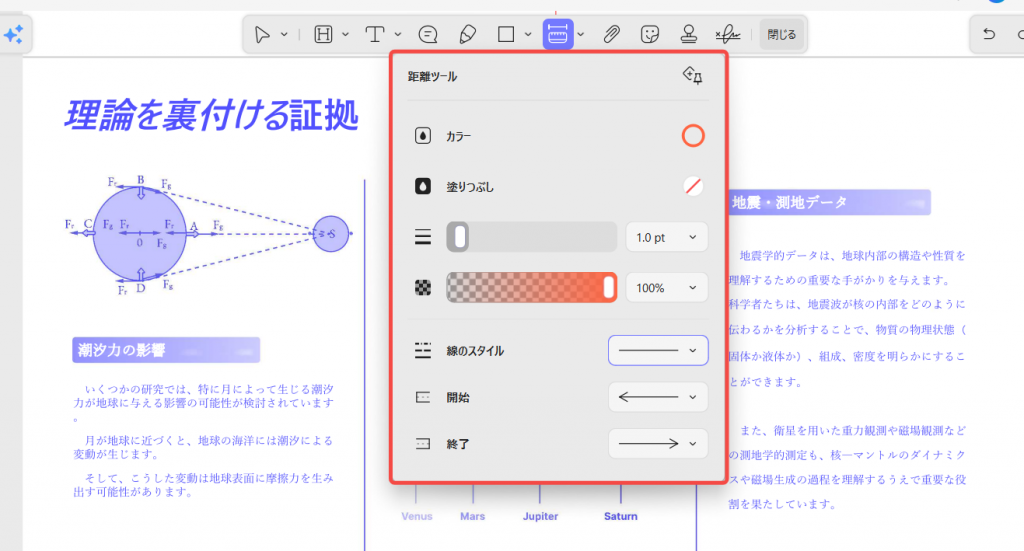Screen dimensions: 1024x551
Task: Click the line thickness lines icon
Action: tap(423, 237)
